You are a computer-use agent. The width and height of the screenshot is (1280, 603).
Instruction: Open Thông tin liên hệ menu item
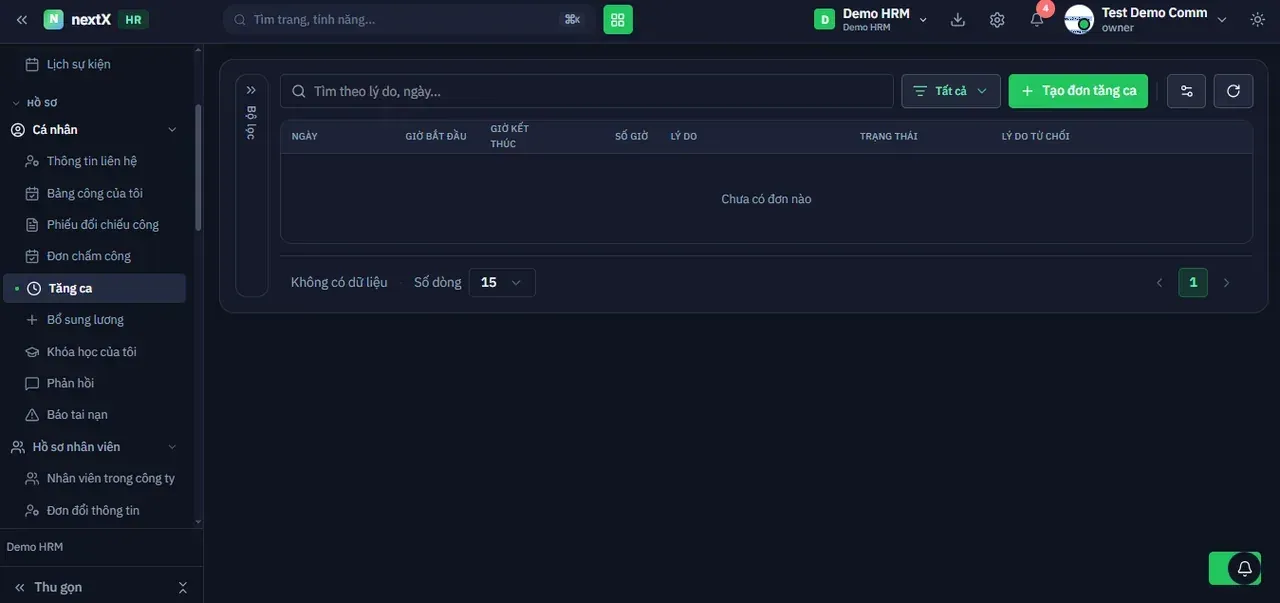94,162
